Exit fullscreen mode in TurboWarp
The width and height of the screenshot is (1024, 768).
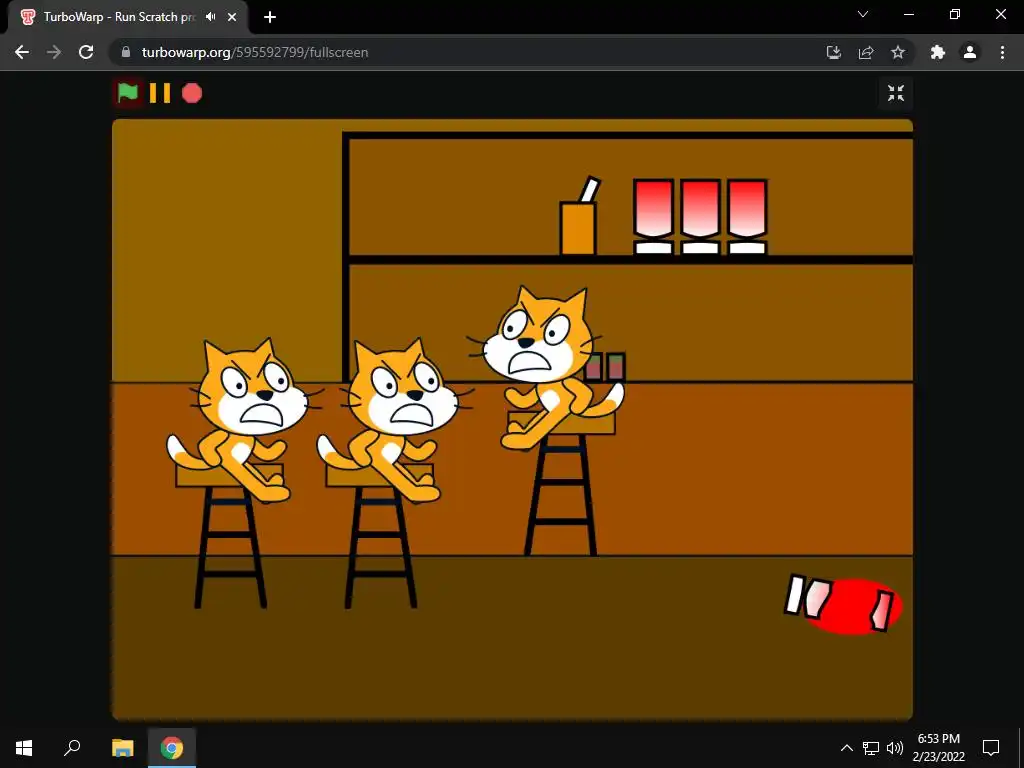(896, 93)
